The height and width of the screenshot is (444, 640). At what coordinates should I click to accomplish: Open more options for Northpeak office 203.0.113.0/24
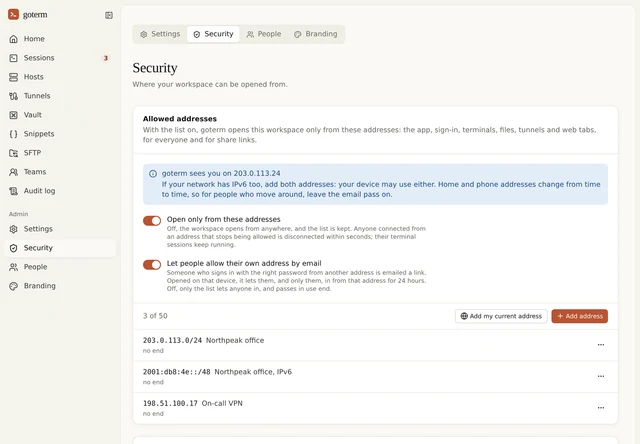click(x=601, y=345)
